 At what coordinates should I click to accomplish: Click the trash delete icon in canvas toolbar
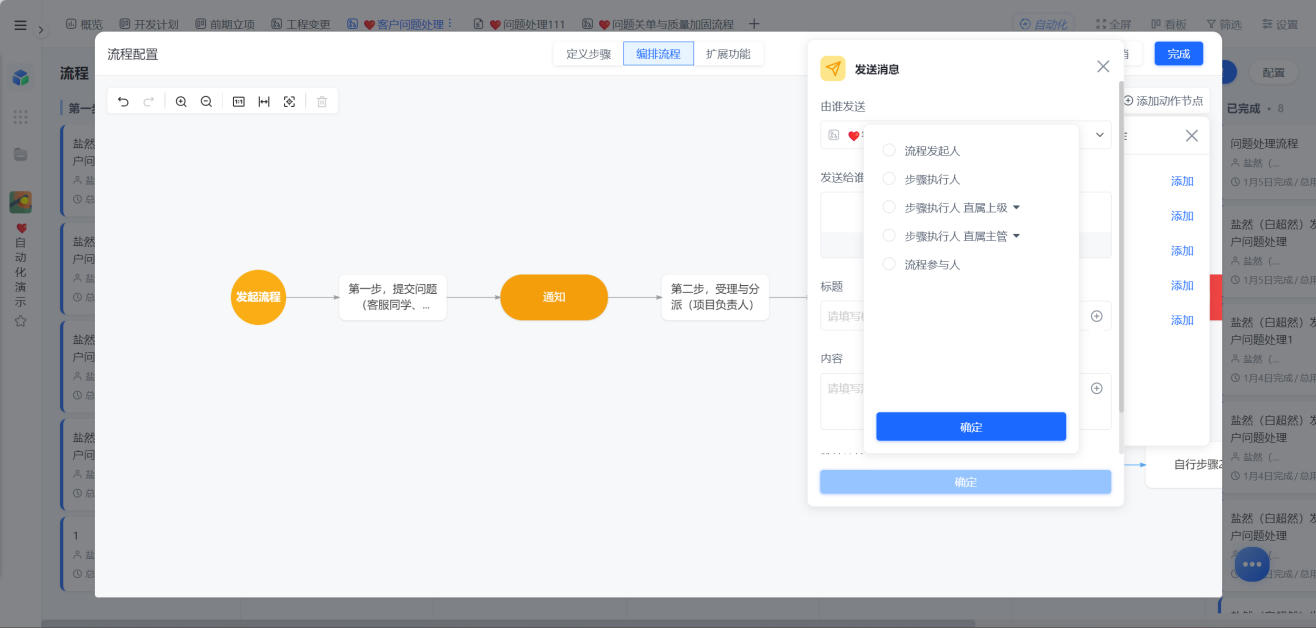pyautogui.click(x=322, y=101)
